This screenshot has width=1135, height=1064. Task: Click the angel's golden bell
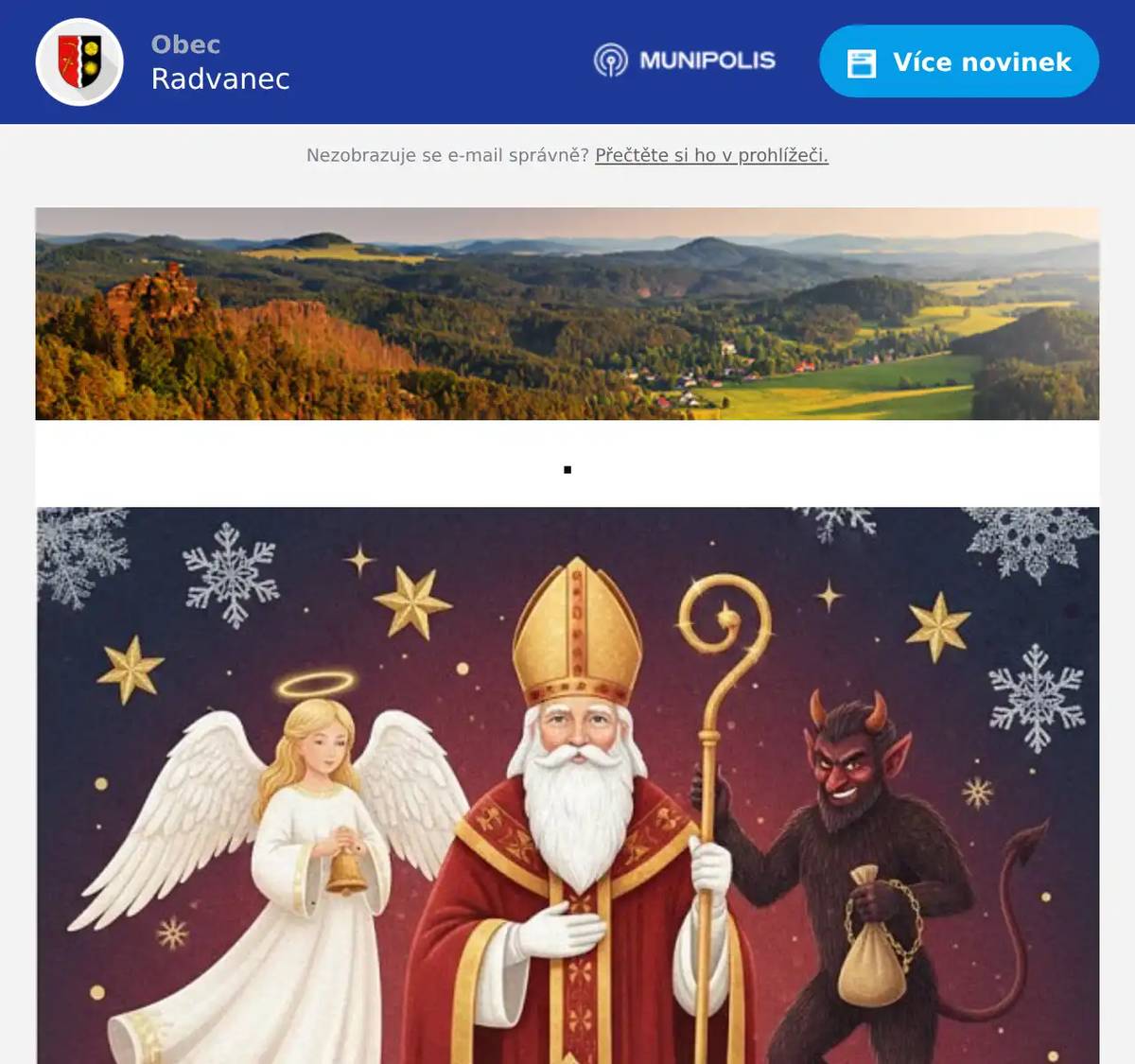pos(346,871)
